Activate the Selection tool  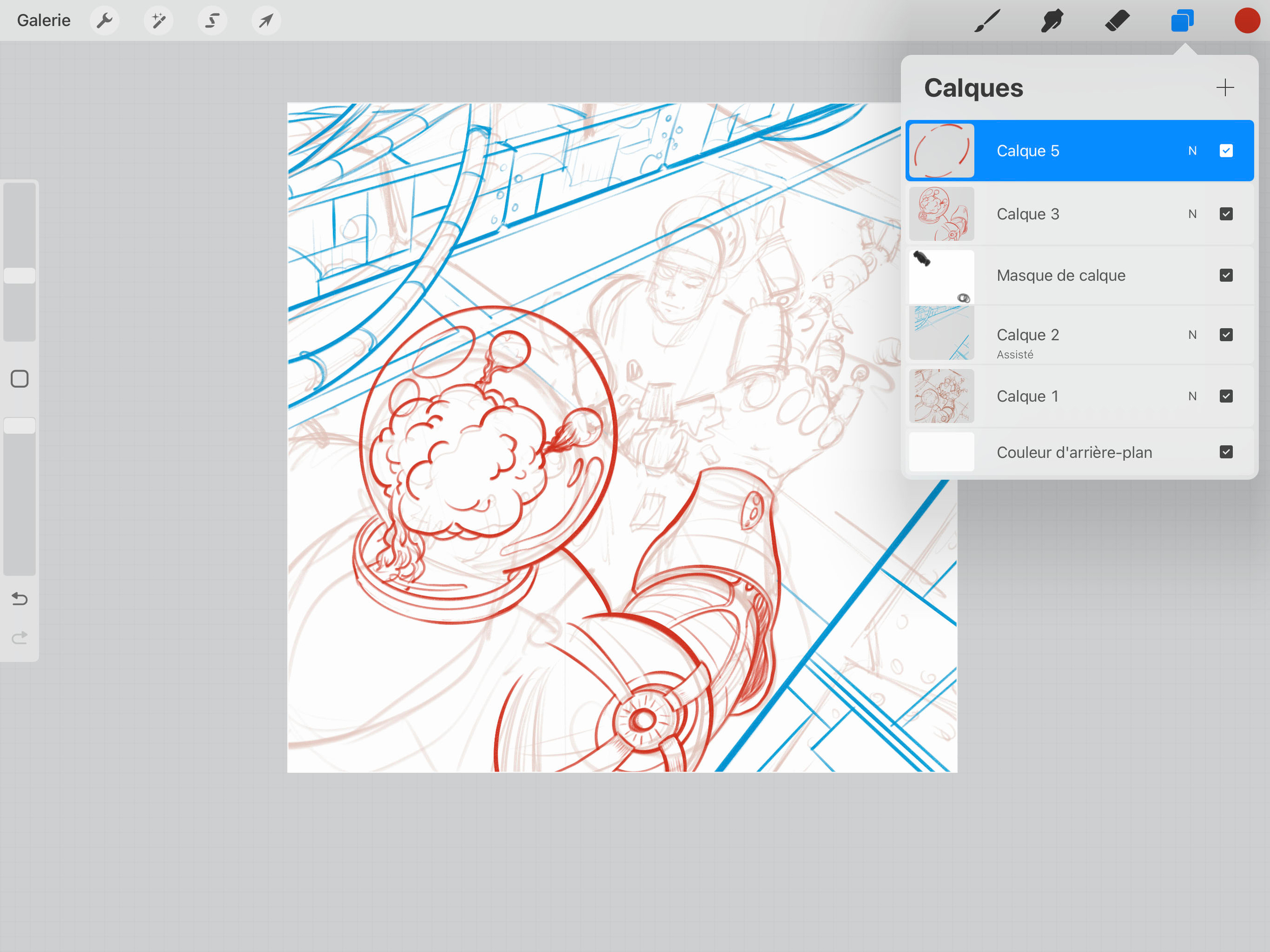pos(212,21)
